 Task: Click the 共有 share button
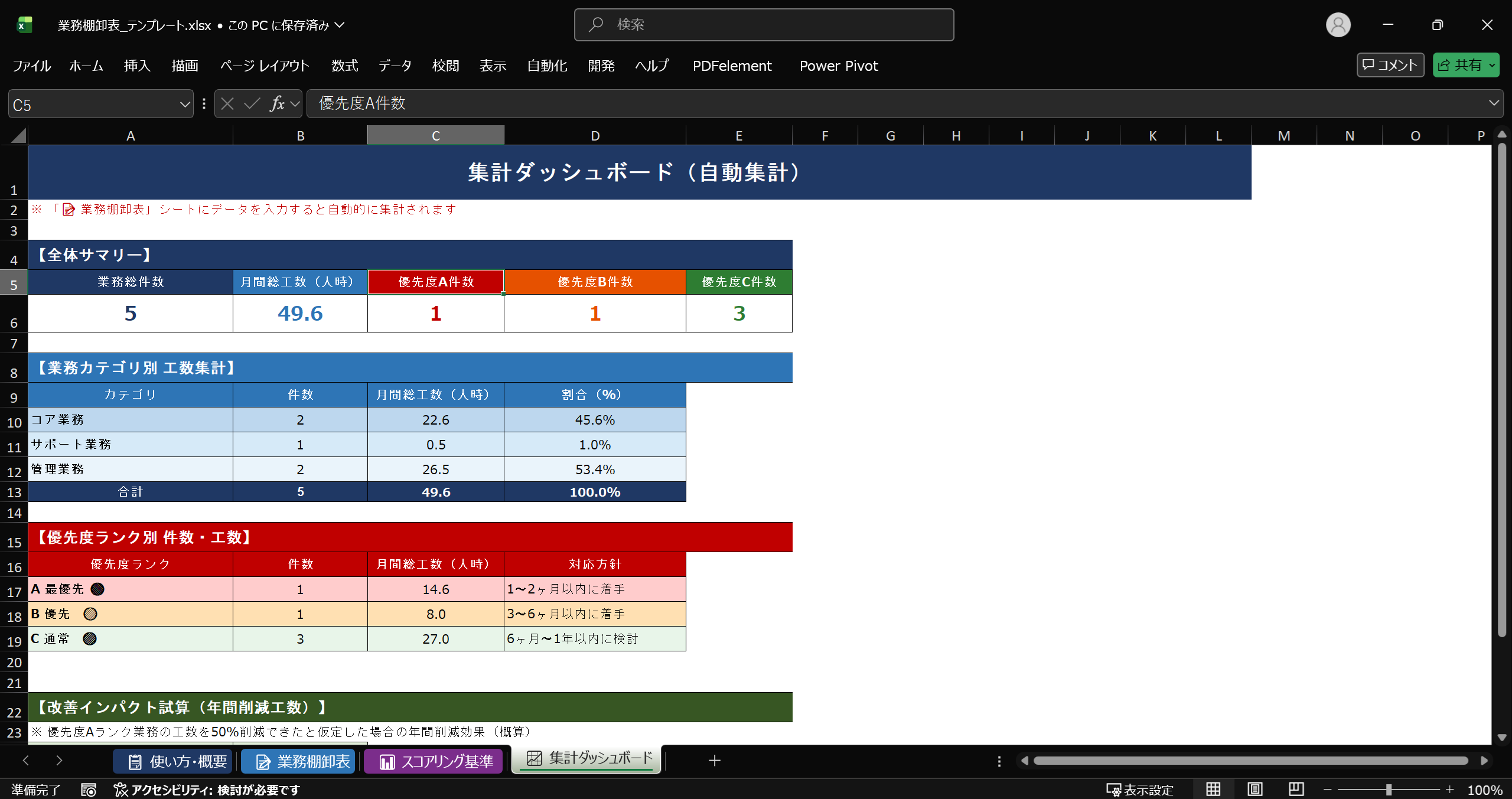coord(1460,65)
